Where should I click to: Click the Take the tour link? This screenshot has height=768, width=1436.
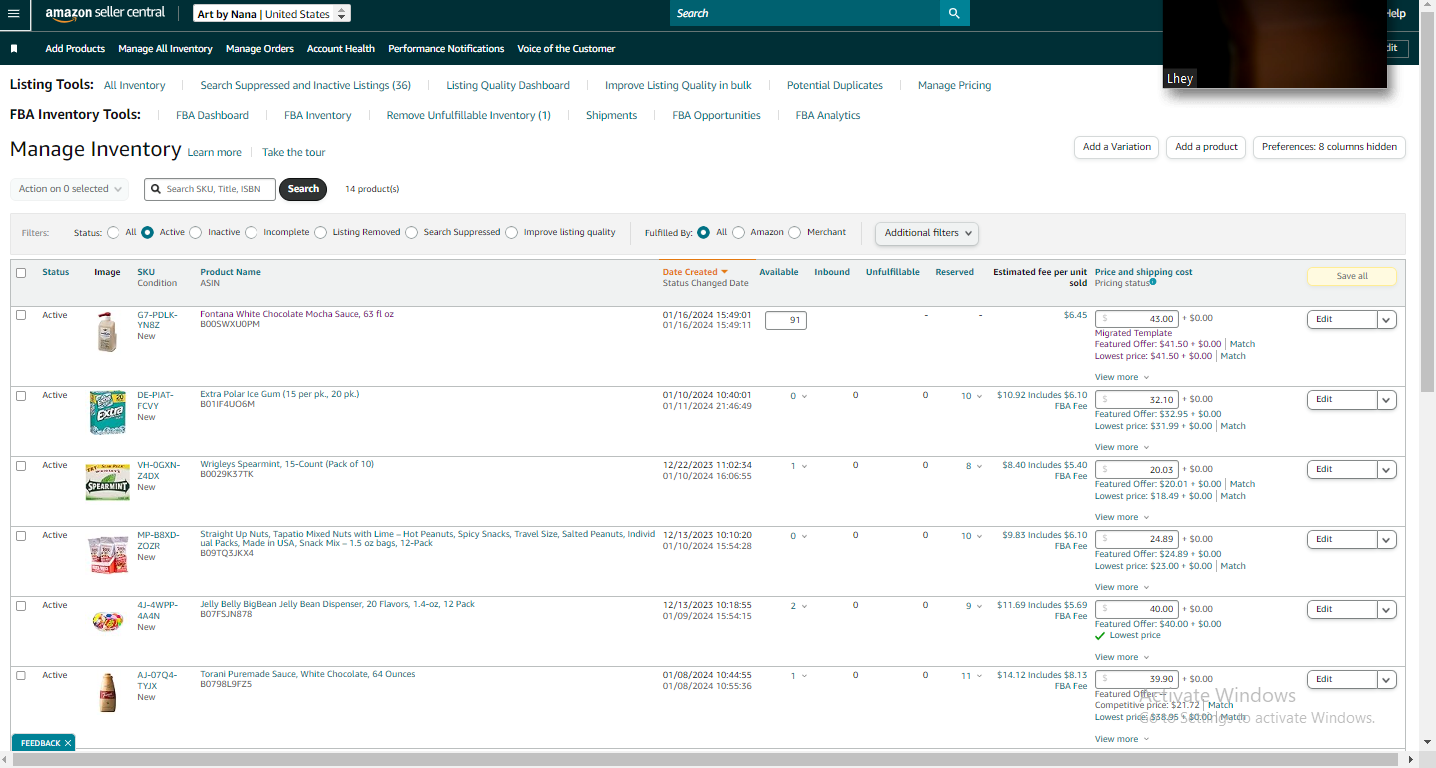pyautogui.click(x=293, y=152)
